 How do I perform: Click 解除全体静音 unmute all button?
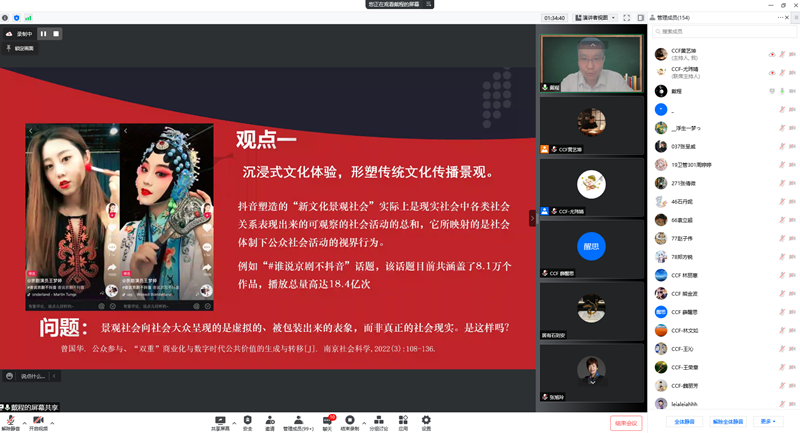click(728, 422)
